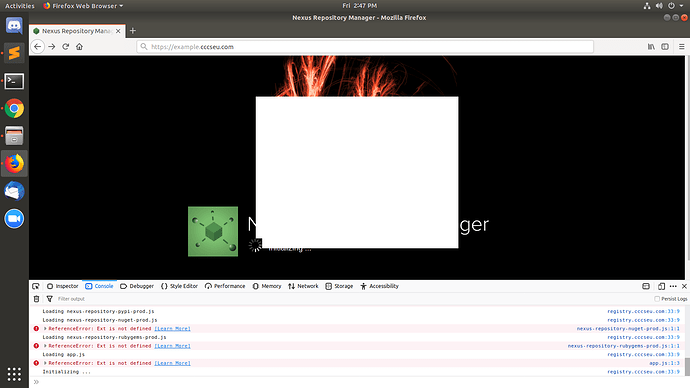This screenshot has height=388, width=690.
Task: Click the Nexus cube logo image
Action: pos(213,231)
